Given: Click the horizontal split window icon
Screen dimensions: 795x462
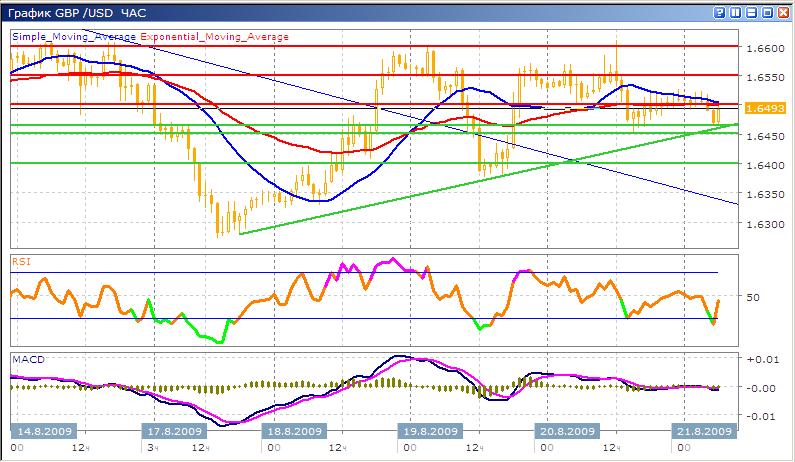Looking at the screenshot, I should (751, 12).
